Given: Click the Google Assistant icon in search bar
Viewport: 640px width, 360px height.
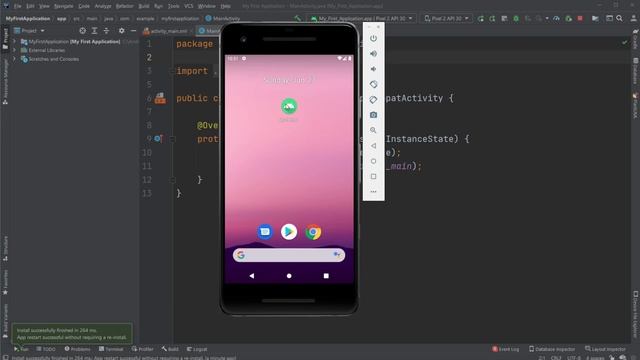Looking at the screenshot, I should (x=337, y=255).
